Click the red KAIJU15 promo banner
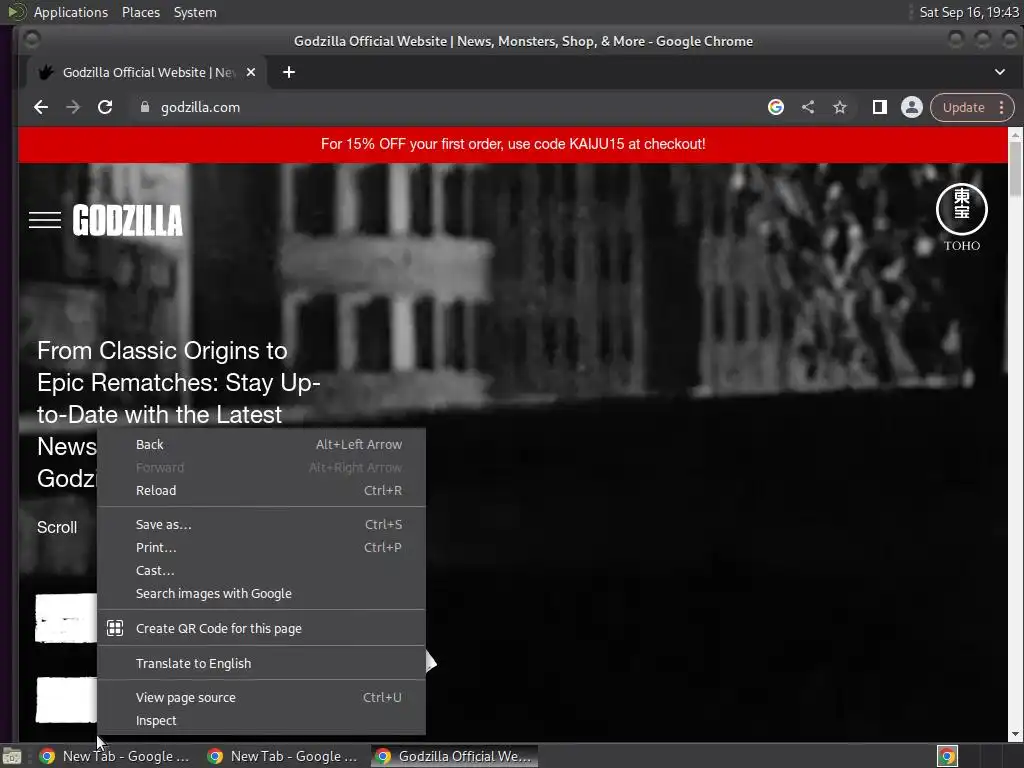This screenshot has width=1024, height=768. coord(513,144)
